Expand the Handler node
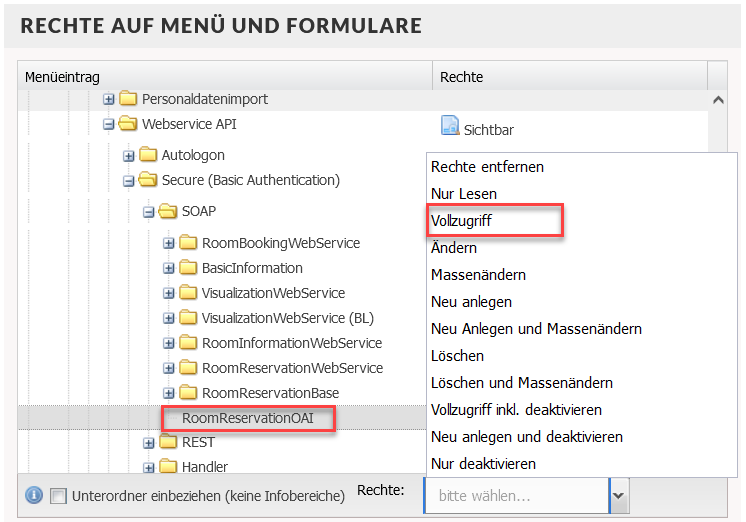The image size is (746, 522). [148, 468]
